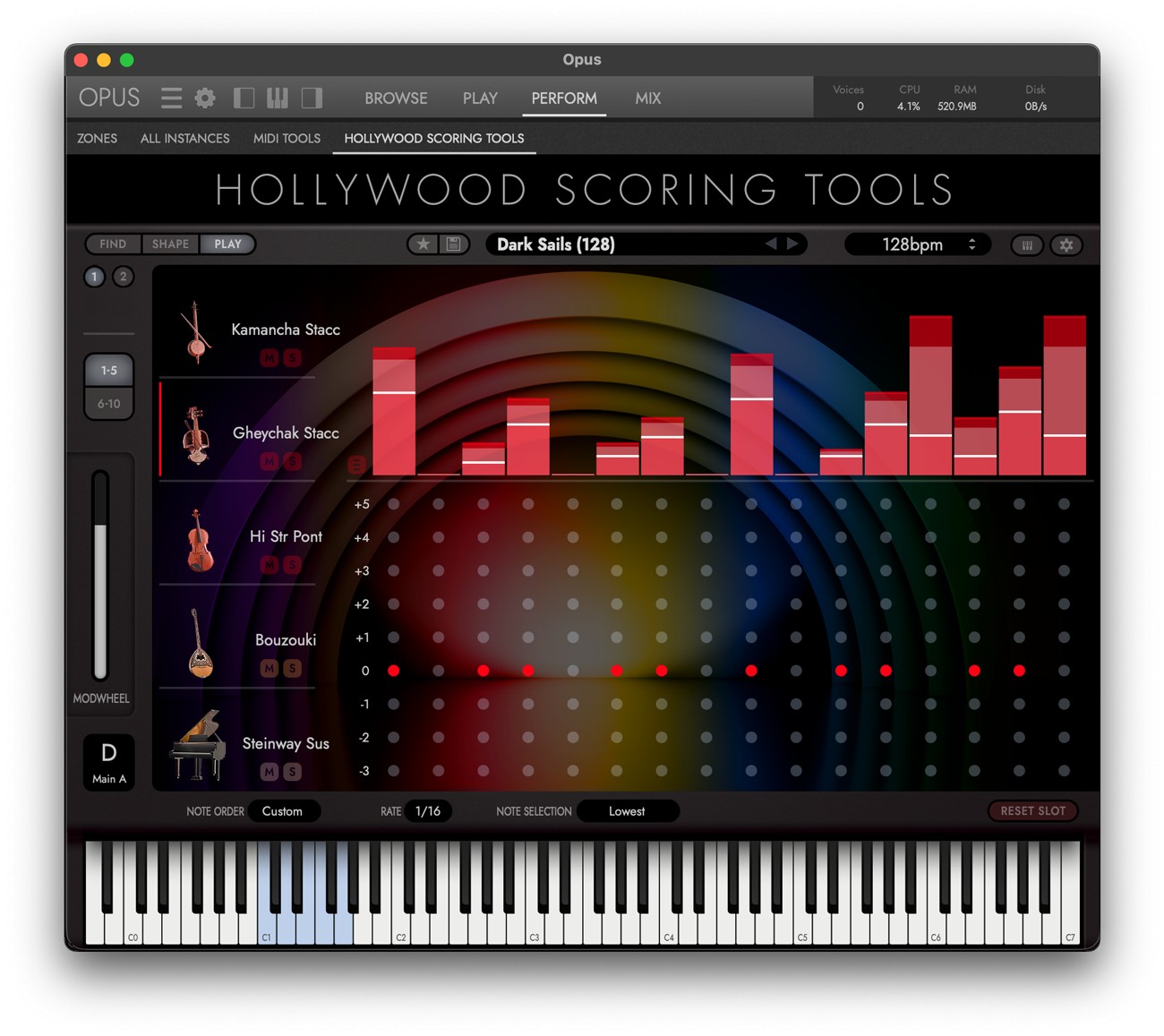Screen dimensions: 1164x1036
Task: Toggle the right panel layout icon
Action: (312, 98)
